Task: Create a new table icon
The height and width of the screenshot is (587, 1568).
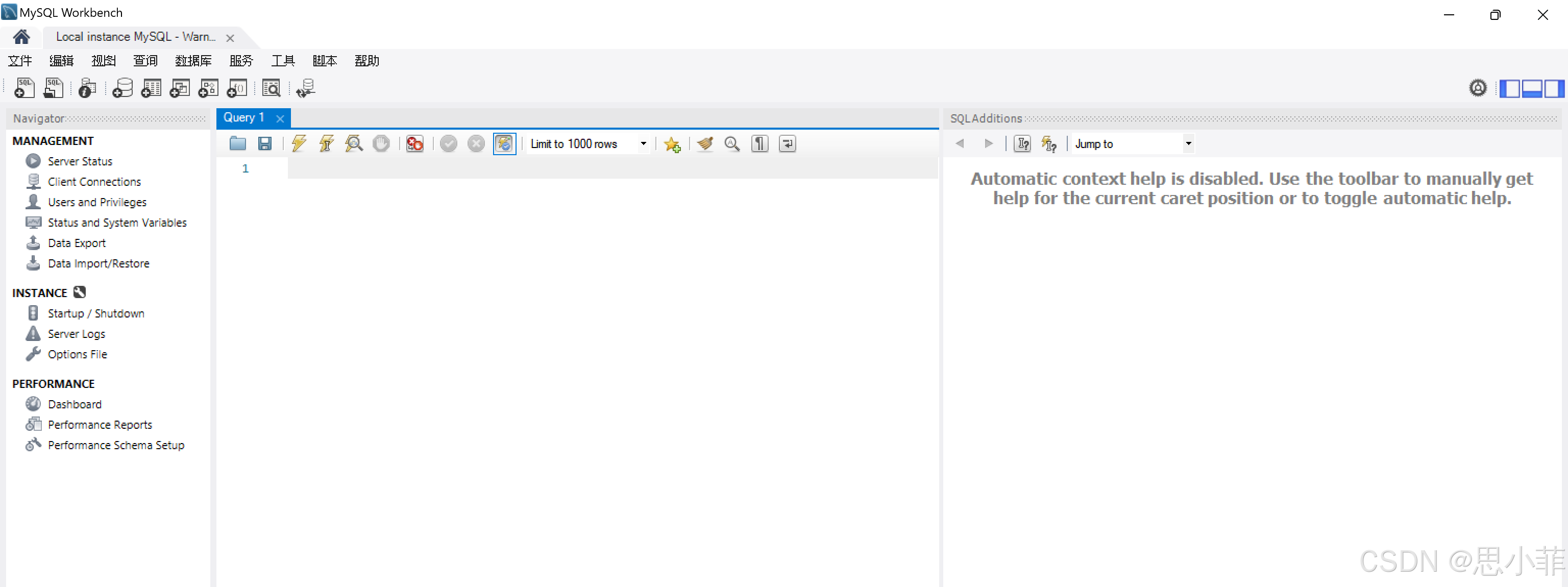Action: coord(151,88)
